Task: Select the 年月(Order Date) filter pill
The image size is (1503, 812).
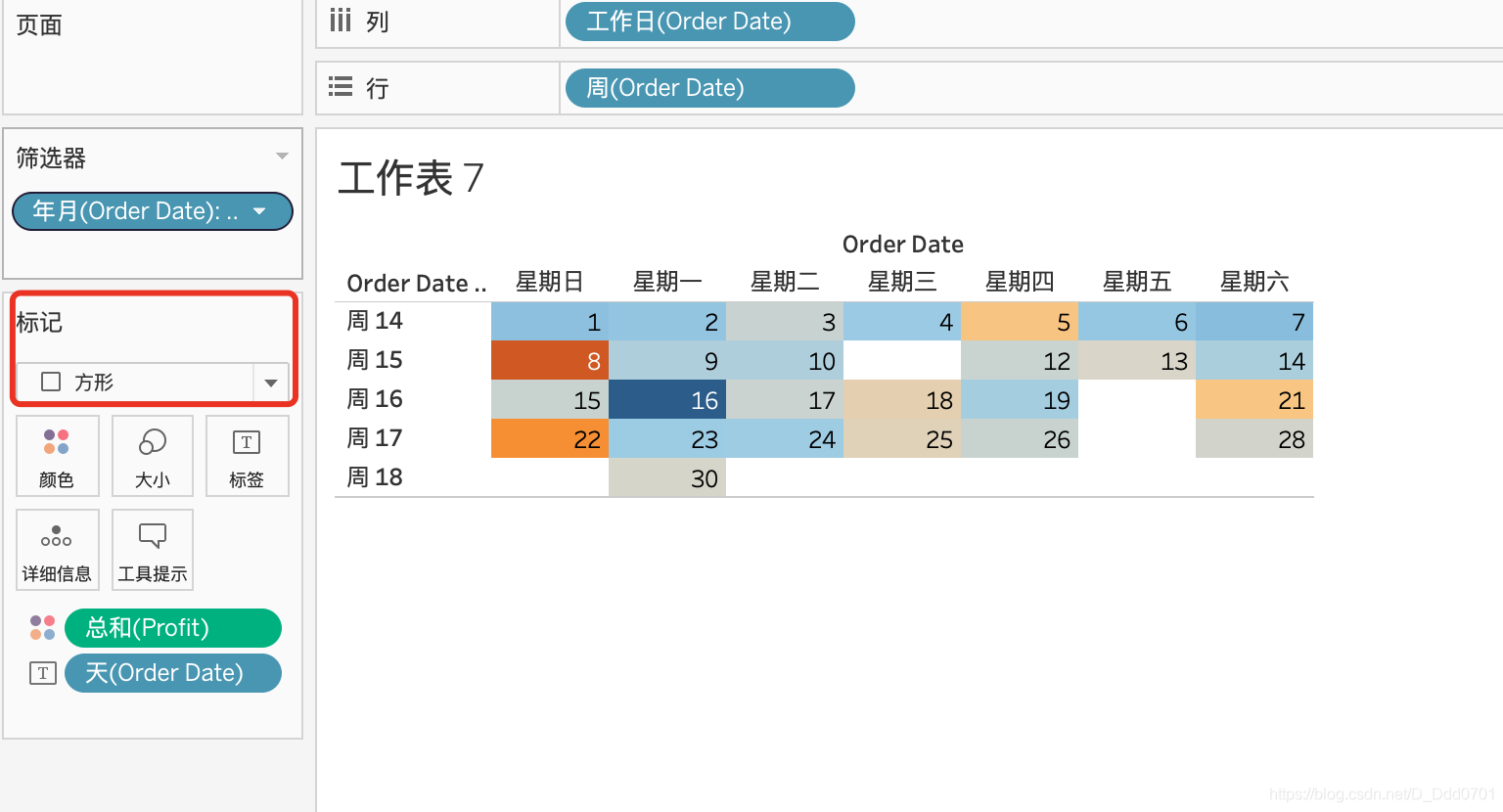Action: tap(153, 211)
